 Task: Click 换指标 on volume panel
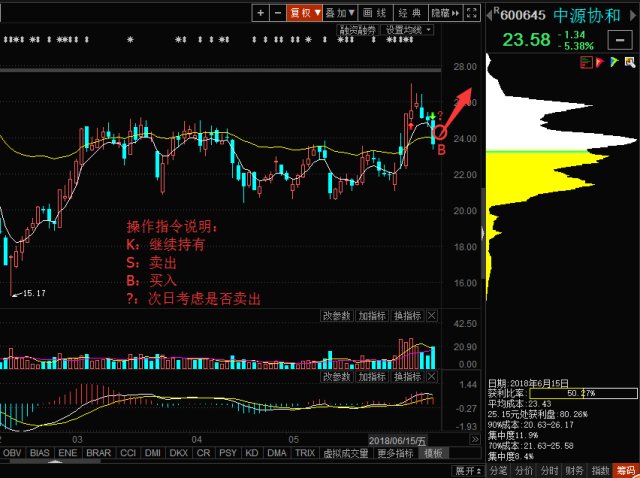coord(407,316)
